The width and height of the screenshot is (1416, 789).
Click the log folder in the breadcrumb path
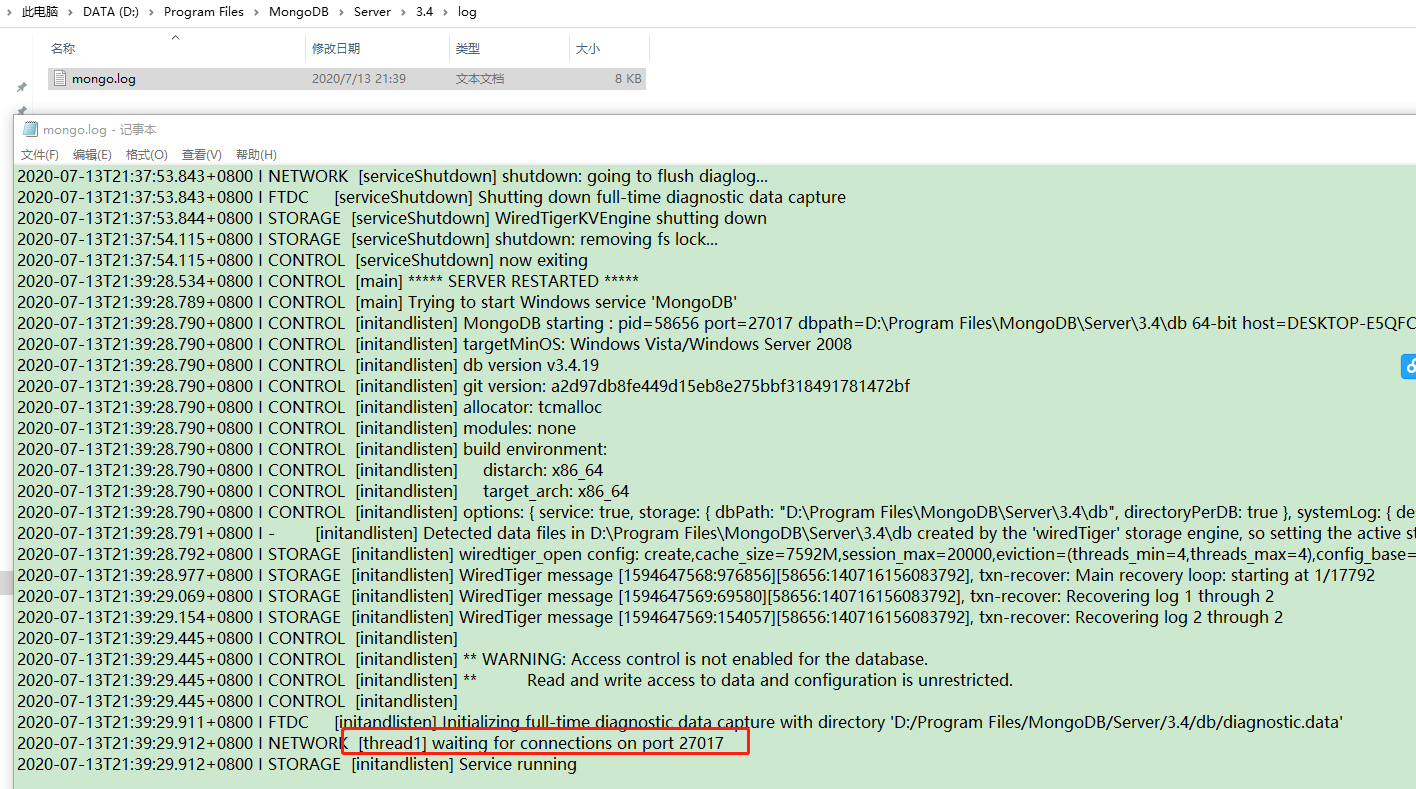[x=466, y=11]
